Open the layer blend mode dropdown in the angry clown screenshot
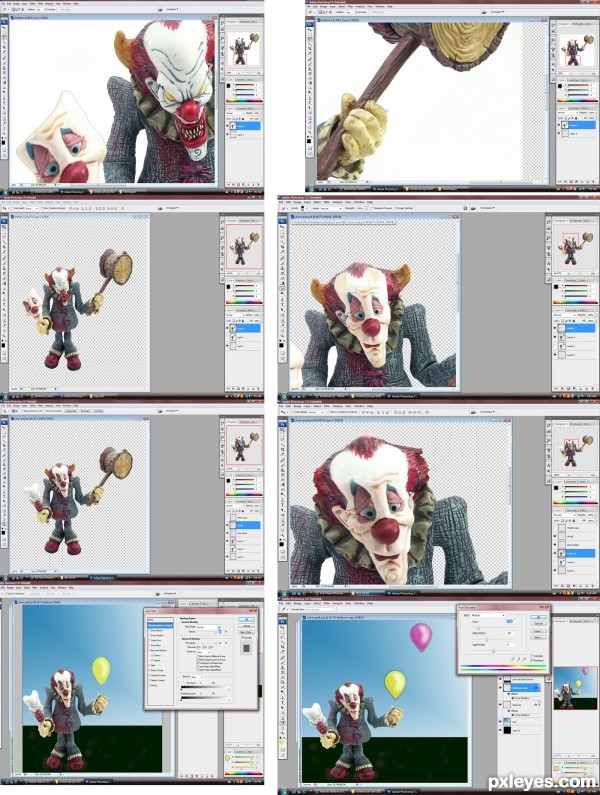 [x=235, y=113]
